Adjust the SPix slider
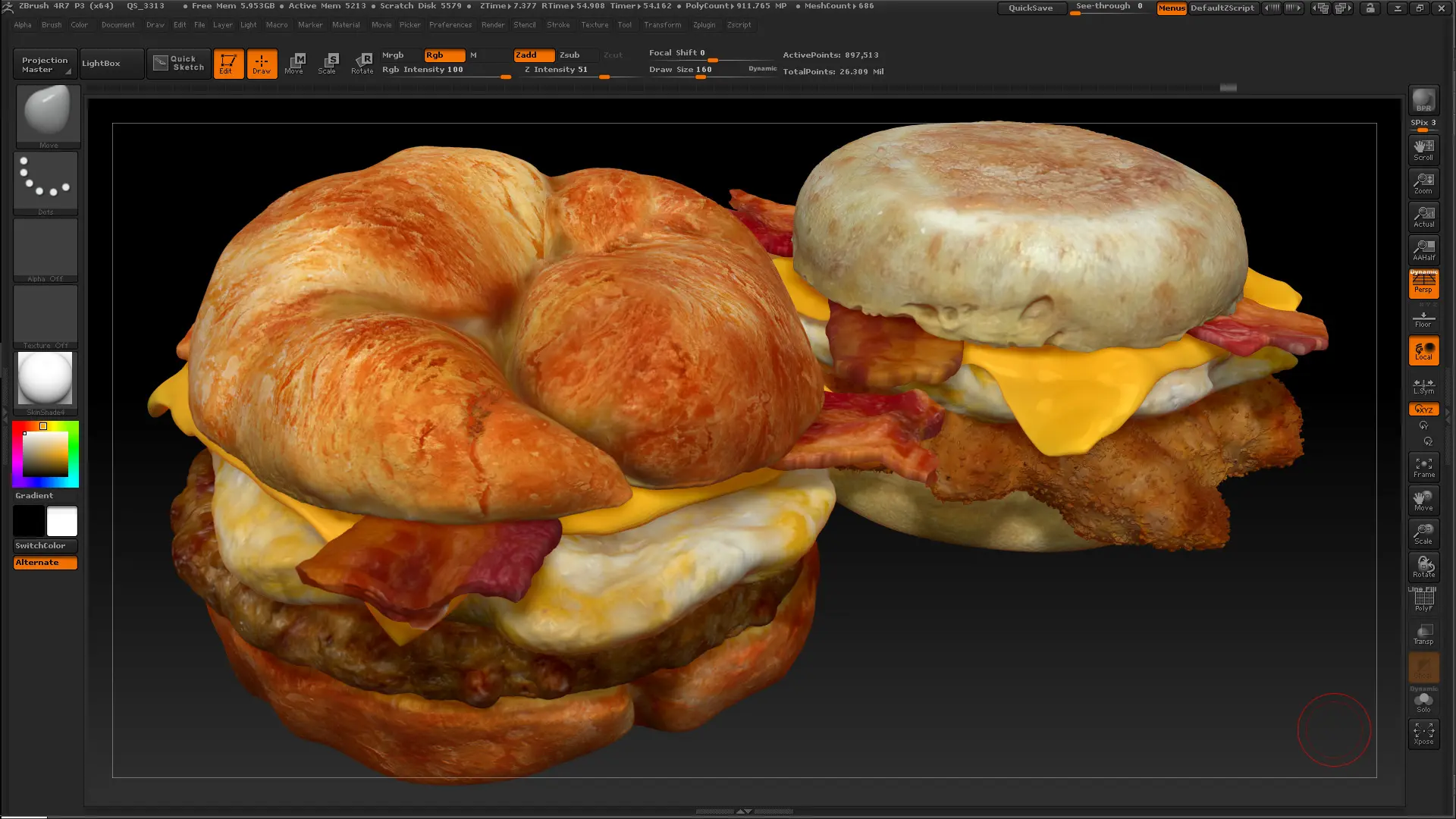This screenshot has width=1456, height=819. coord(1423,124)
